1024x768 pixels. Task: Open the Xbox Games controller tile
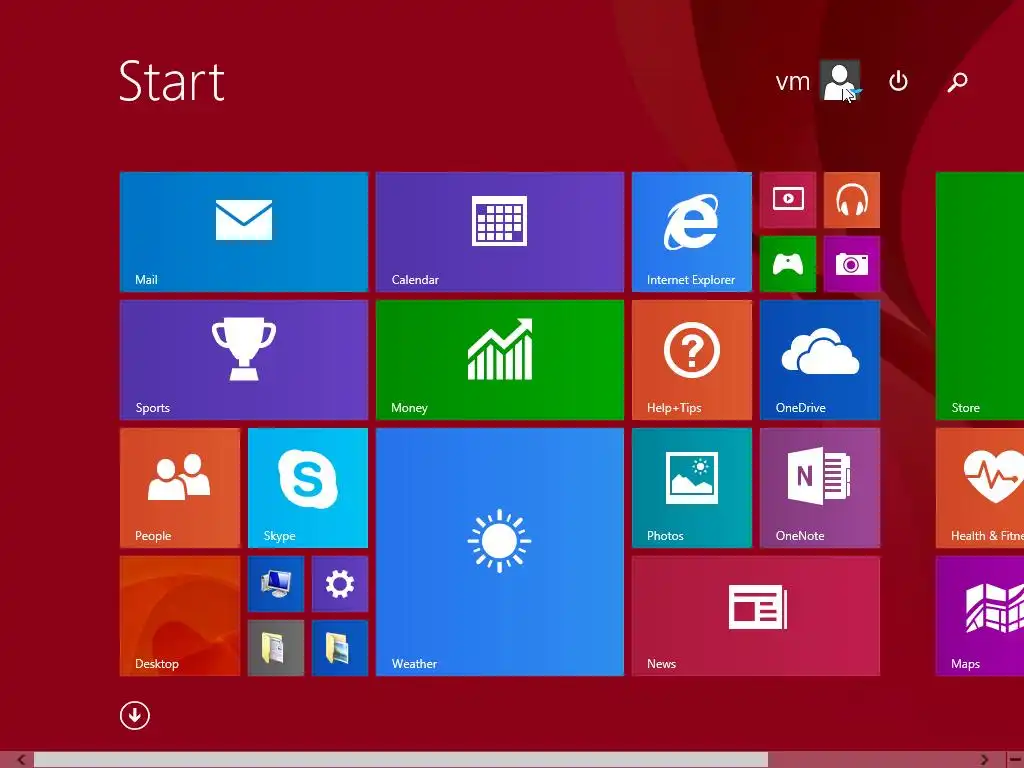pos(788,264)
